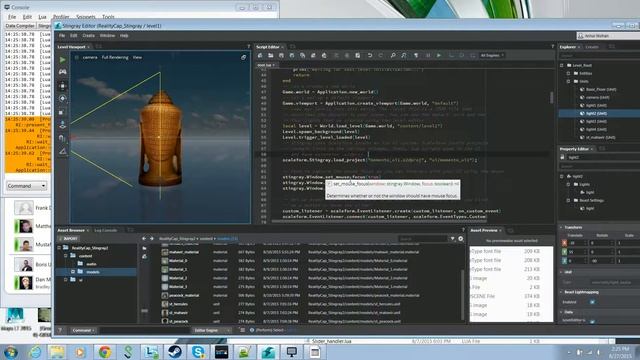Select the models folder in Asset Browser
The image size is (640, 360).
click(x=93, y=272)
